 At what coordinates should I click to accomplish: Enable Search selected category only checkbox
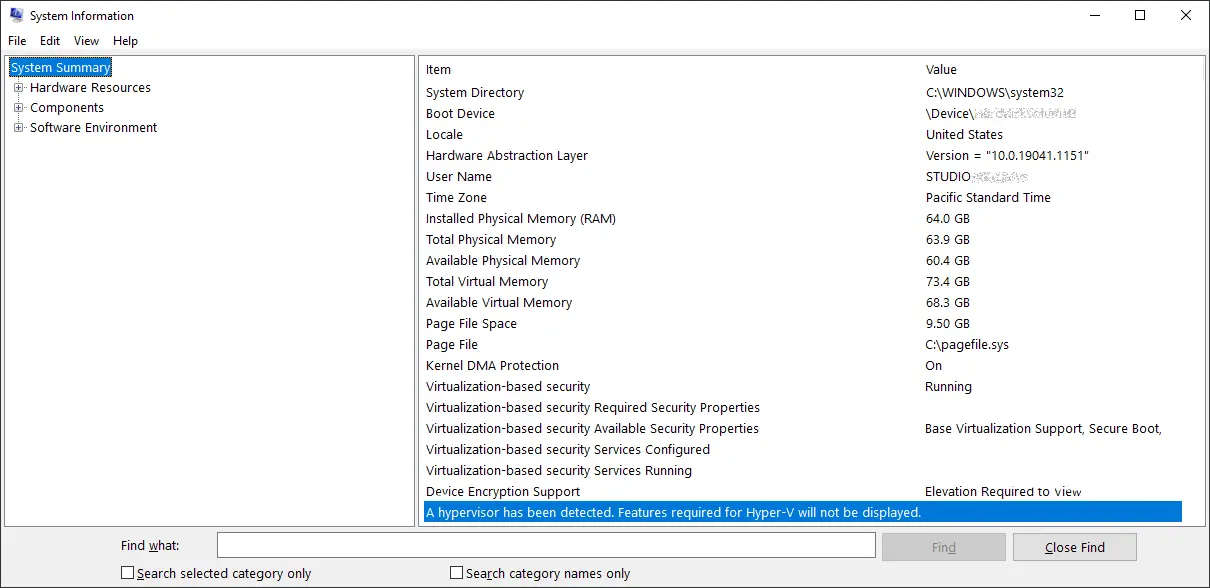(x=127, y=573)
